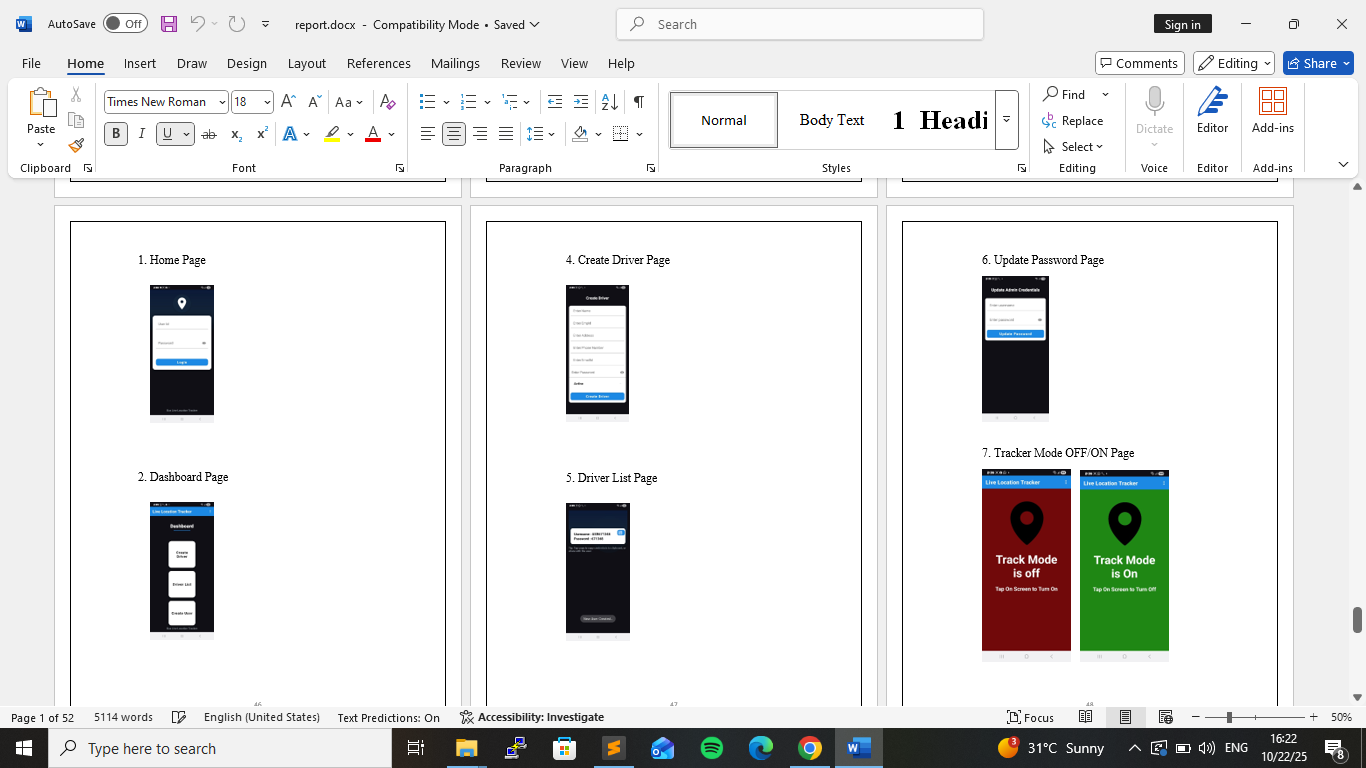Toggle AutoSave switch
The height and width of the screenshot is (768, 1366).
coord(125,24)
